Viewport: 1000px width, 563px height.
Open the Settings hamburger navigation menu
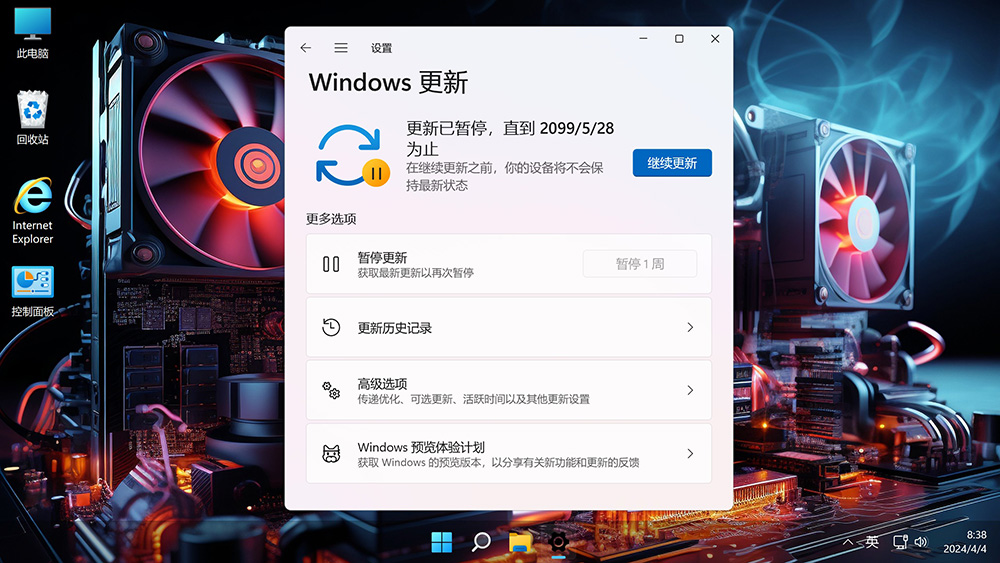coord(341,48)
